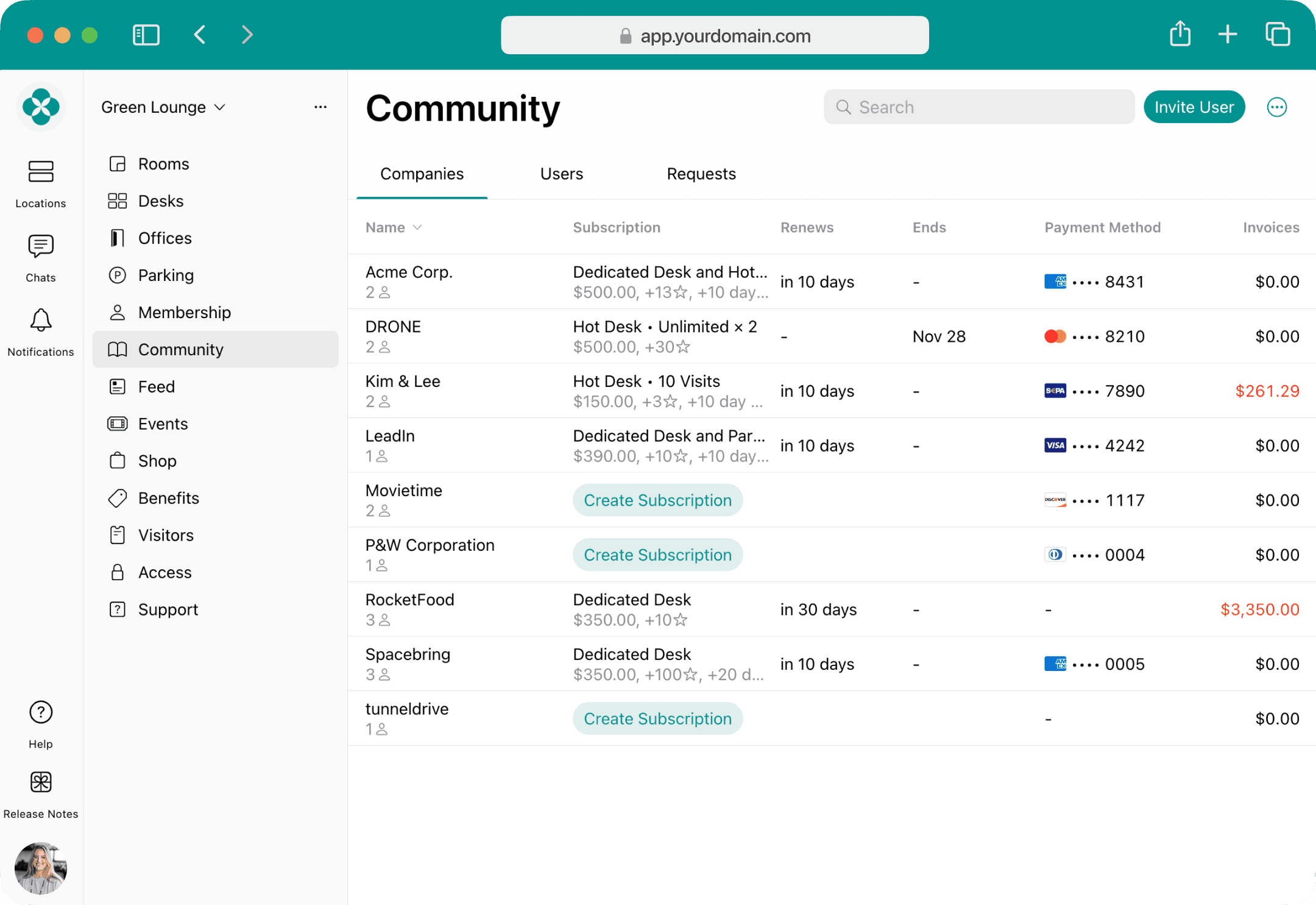Image resolution: width=1316 pixels, height=905 pixels.
Task: Open Desks in the sidebar
Action: coord(215,201)
